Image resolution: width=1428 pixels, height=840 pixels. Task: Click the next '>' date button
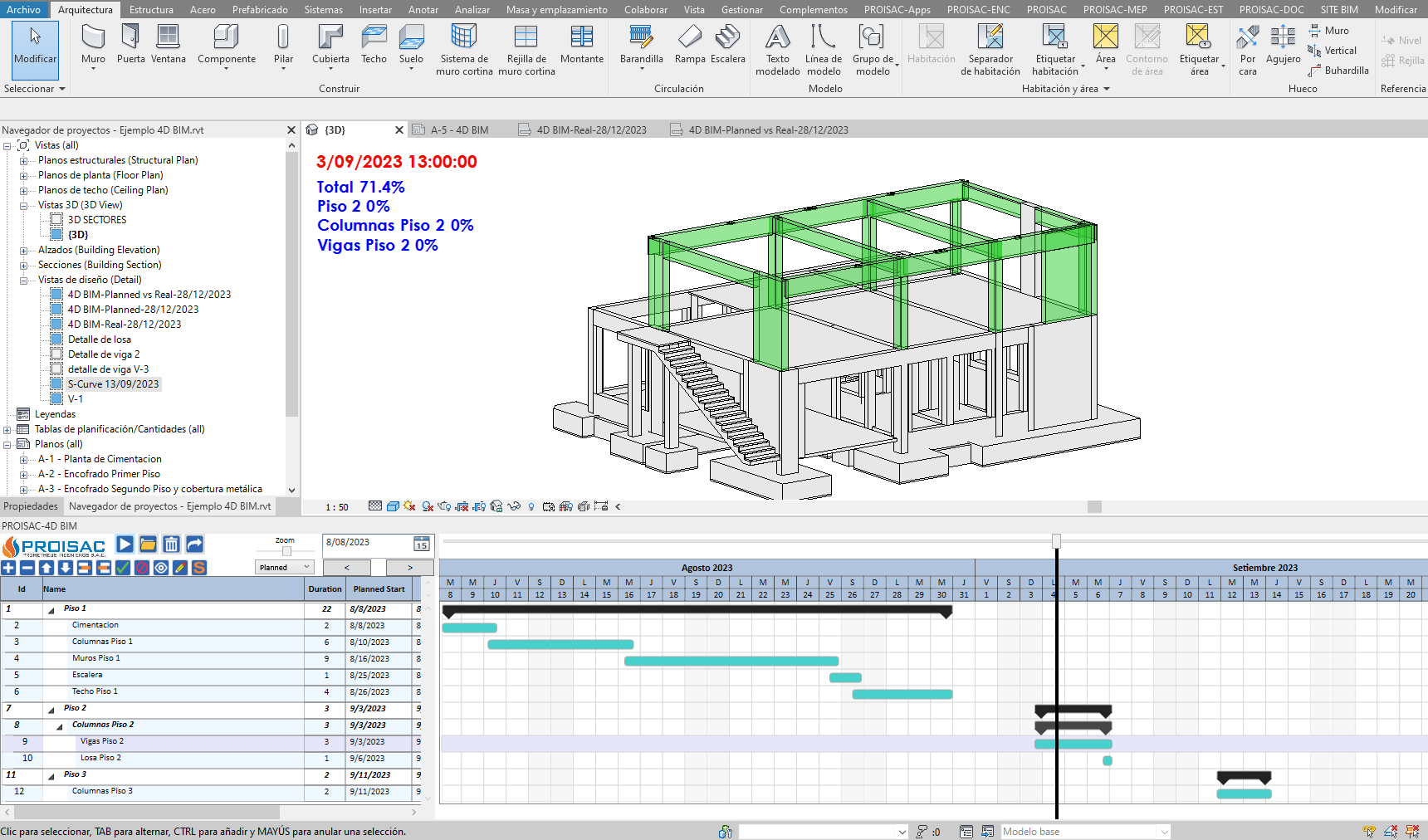pos(409,568)
